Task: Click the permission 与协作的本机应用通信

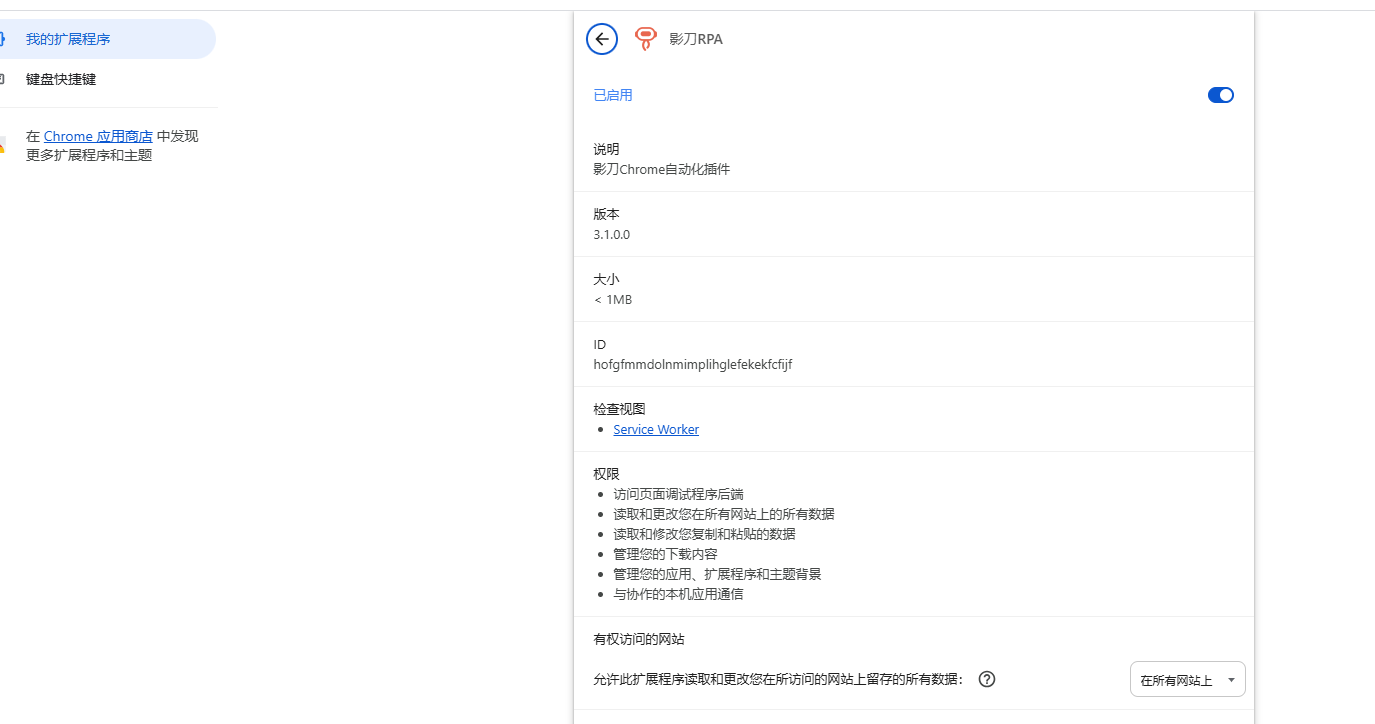Action: [678, 594]
